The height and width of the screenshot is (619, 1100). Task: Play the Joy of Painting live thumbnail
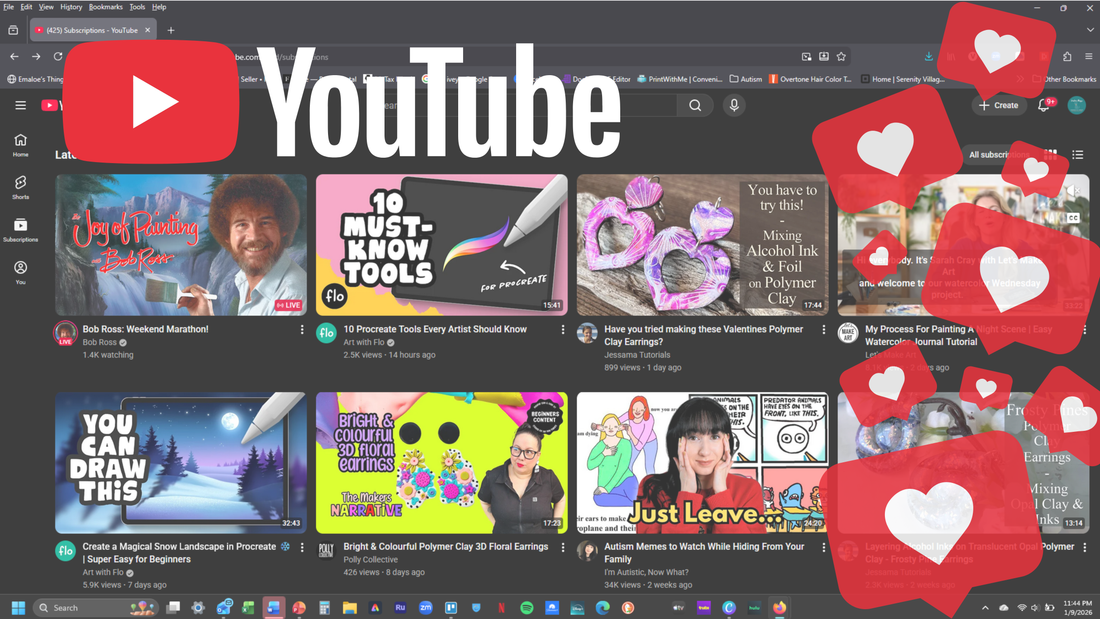(x=181, y=245)
